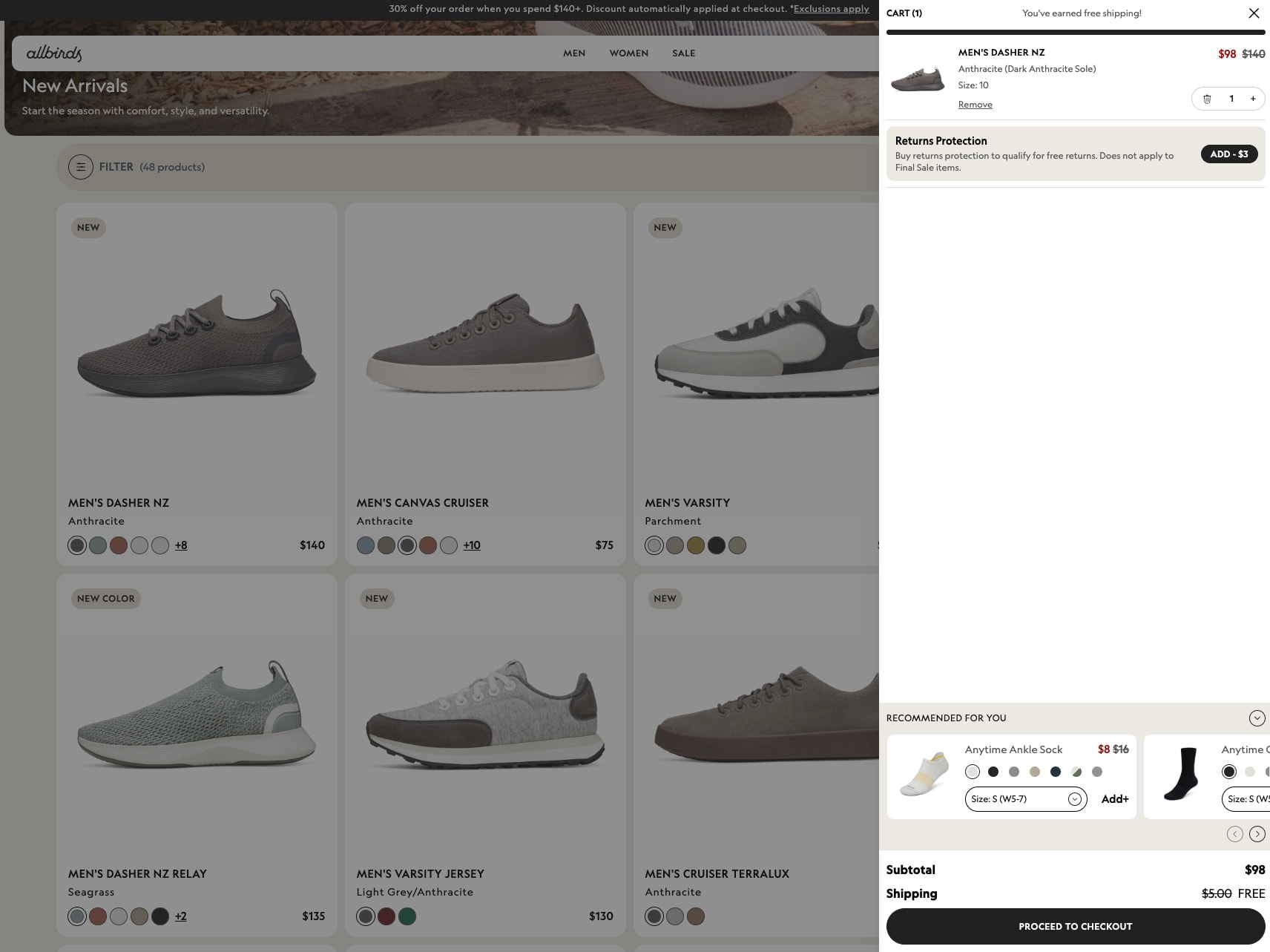
Task: Choose dark navy swatch on Men's Varsity
Action: 717,545
